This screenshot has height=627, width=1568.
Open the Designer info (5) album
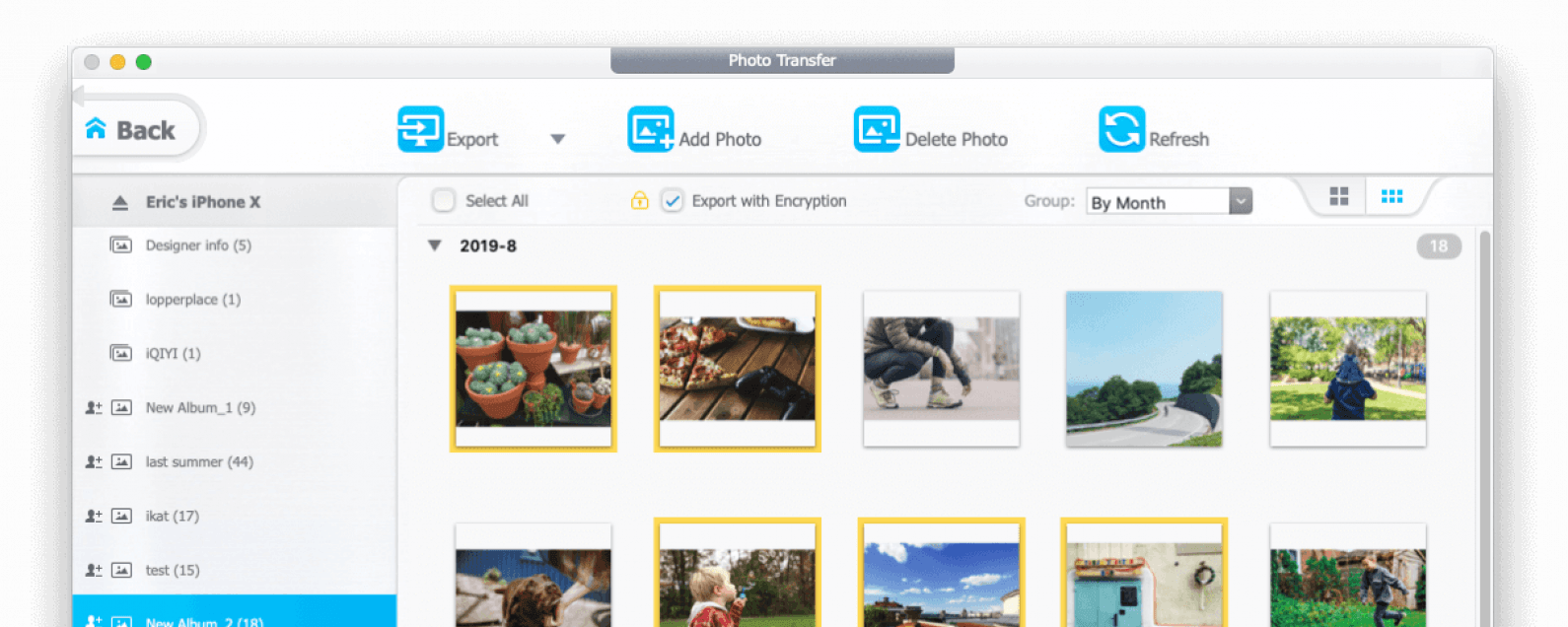point(235,245)
